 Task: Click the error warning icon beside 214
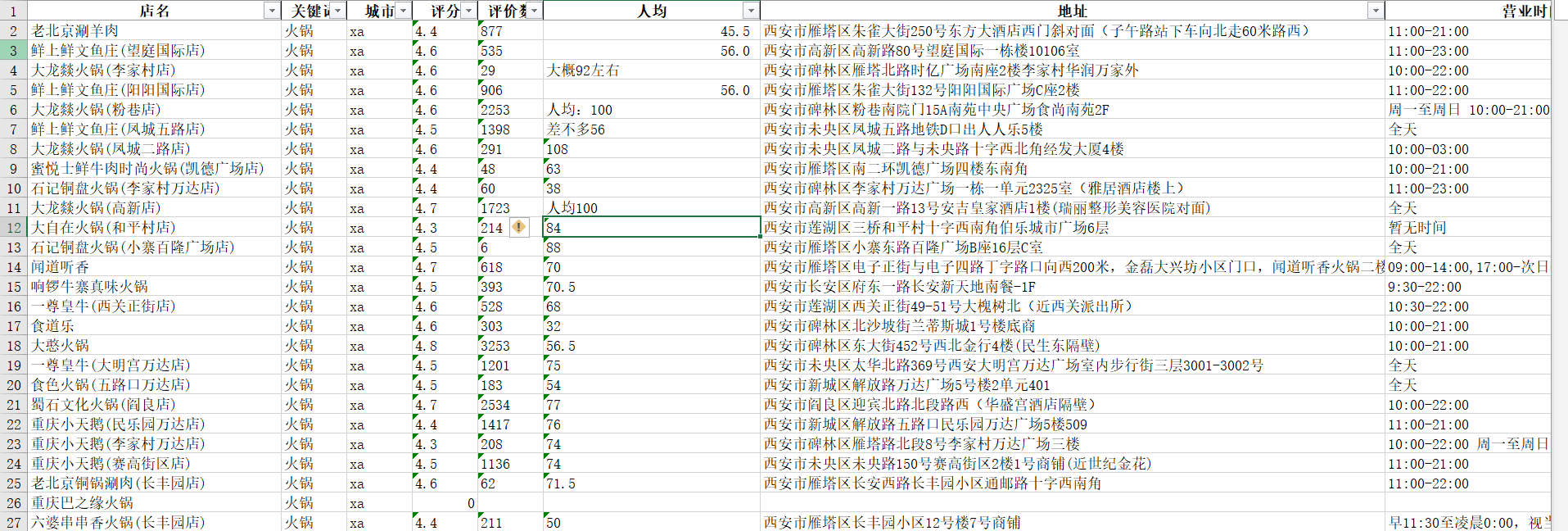(519, 227)
